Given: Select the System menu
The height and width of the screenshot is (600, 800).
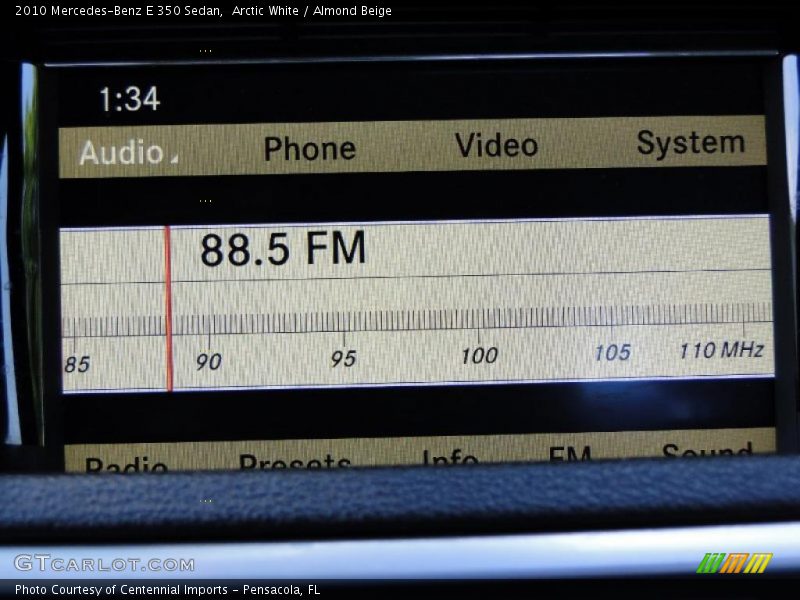Looking at the screenshot, I should 691,143.
